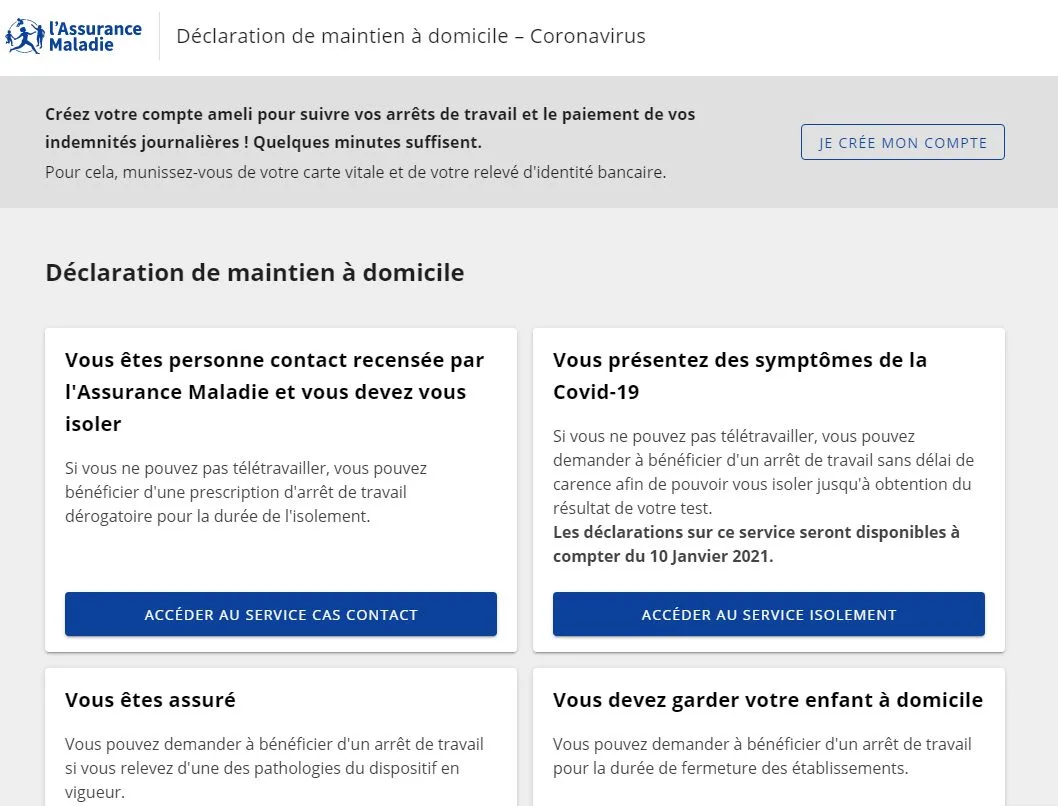The height and width of the screenshot is (806, 1058).
Task: Click the l'Assurance Maladie wordmark
Action: 95,36
